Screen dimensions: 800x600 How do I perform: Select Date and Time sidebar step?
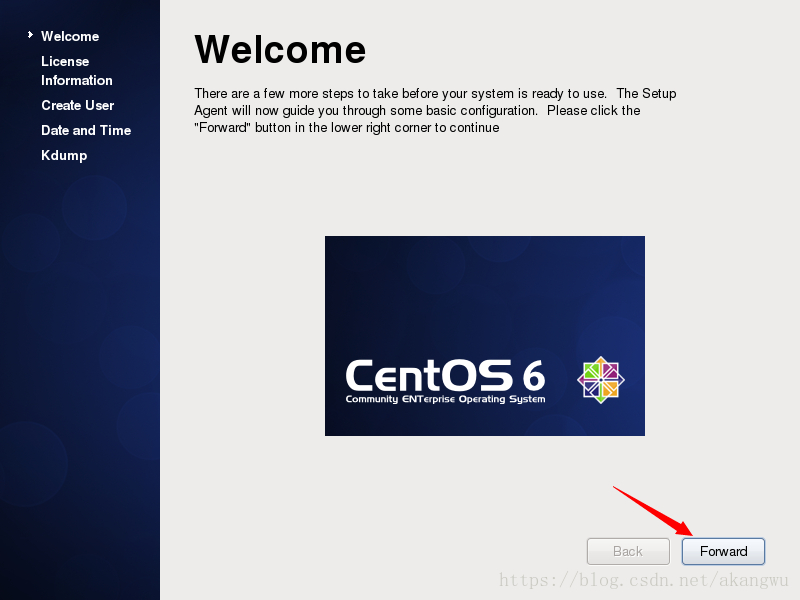point(86,130)
